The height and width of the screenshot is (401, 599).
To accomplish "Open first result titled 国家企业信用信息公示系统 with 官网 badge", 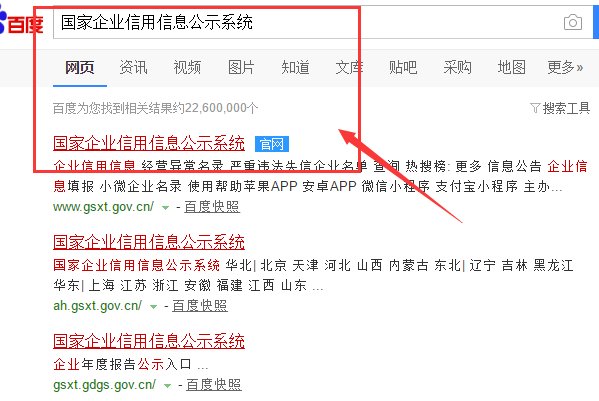I will tap(149, 144).
